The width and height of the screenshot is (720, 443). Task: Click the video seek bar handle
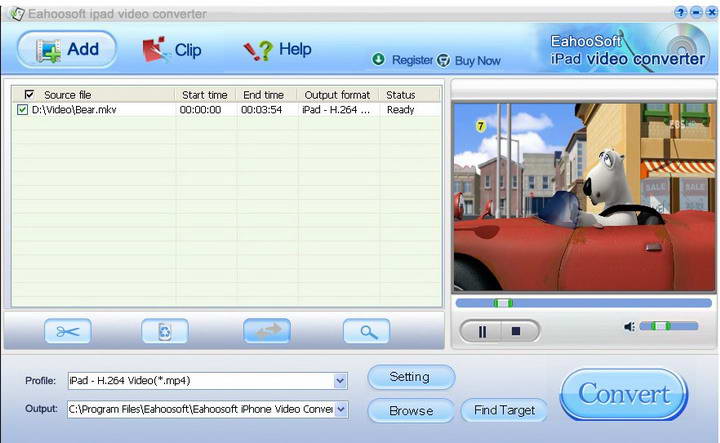pos(503,303)
